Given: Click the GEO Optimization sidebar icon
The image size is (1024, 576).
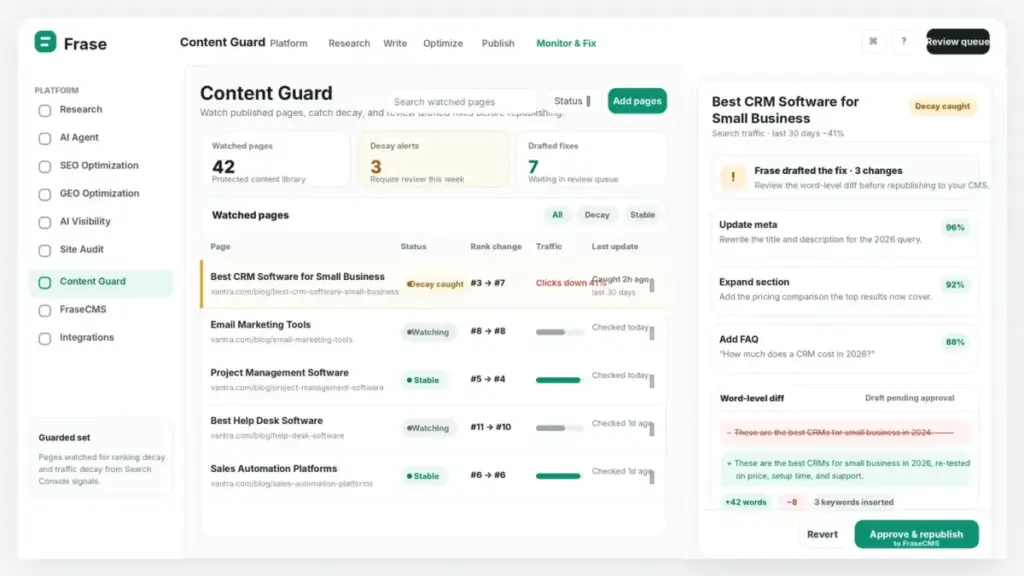Looking at the screenshot, I should tap(44, 195).
